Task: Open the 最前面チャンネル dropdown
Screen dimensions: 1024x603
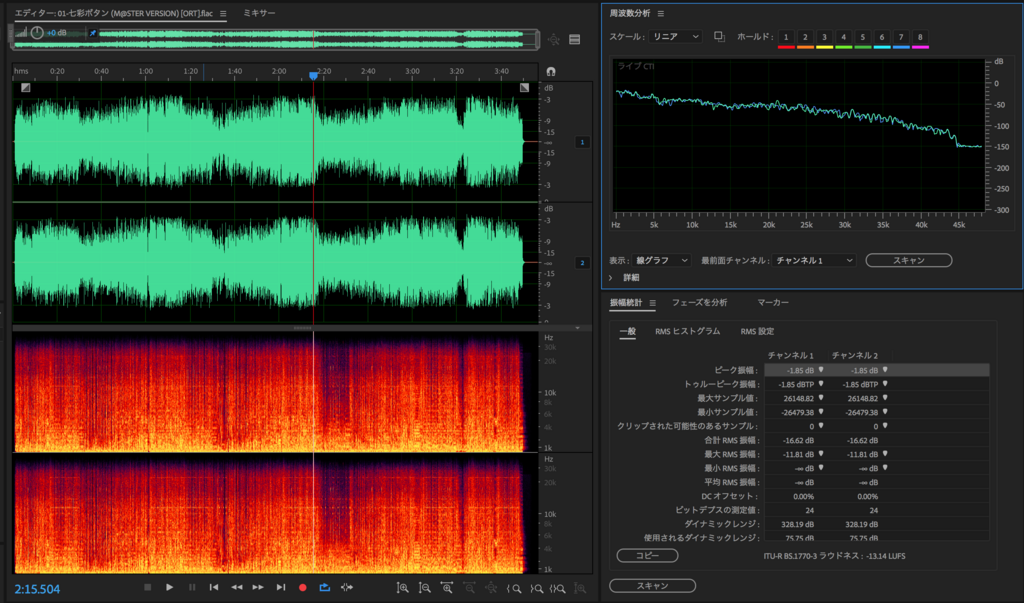Action: [x=814, y=260]
